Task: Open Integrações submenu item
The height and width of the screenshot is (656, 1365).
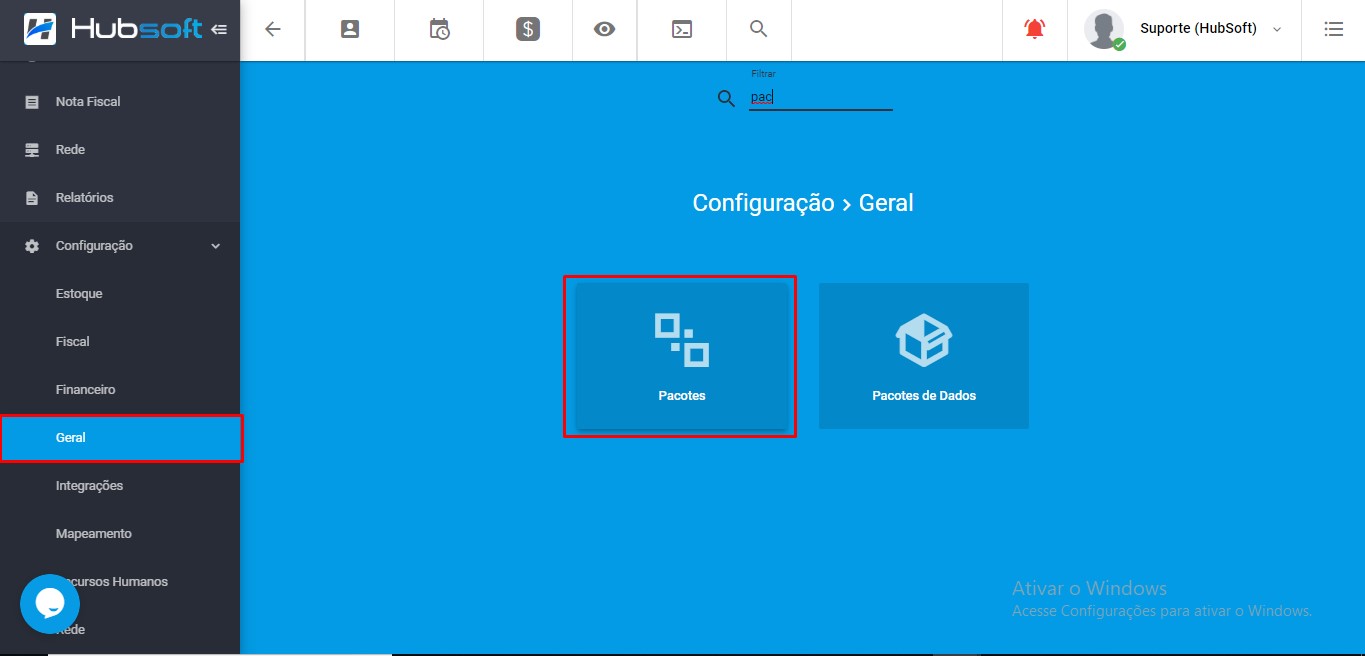Action: (x=89, y=486)
